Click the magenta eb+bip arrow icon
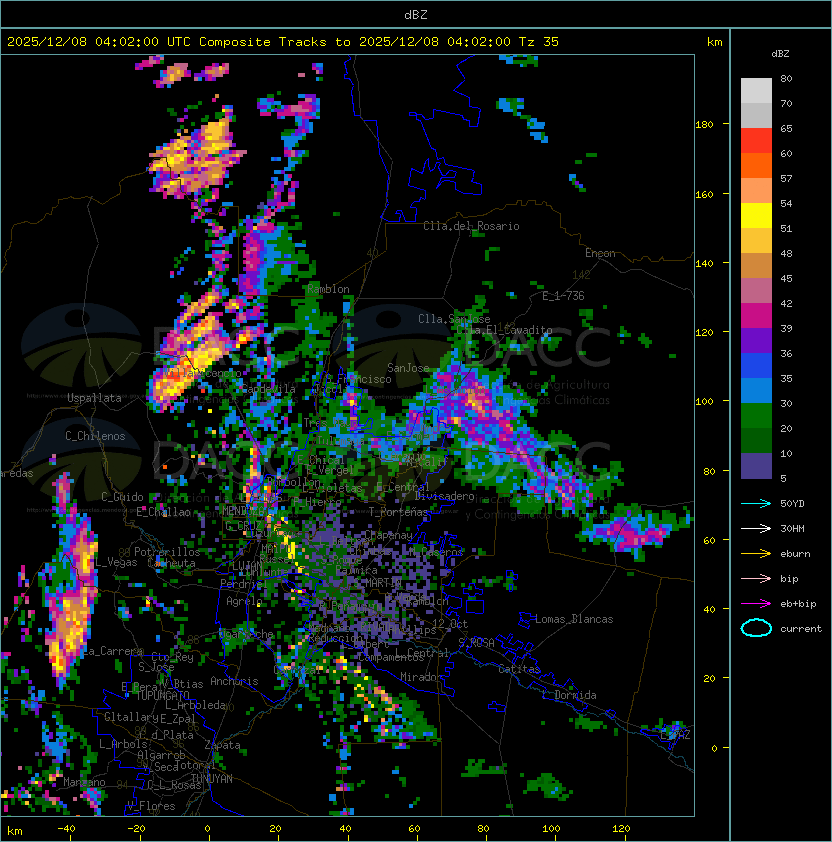Screen dimensions: 832x842 point(756,603)
